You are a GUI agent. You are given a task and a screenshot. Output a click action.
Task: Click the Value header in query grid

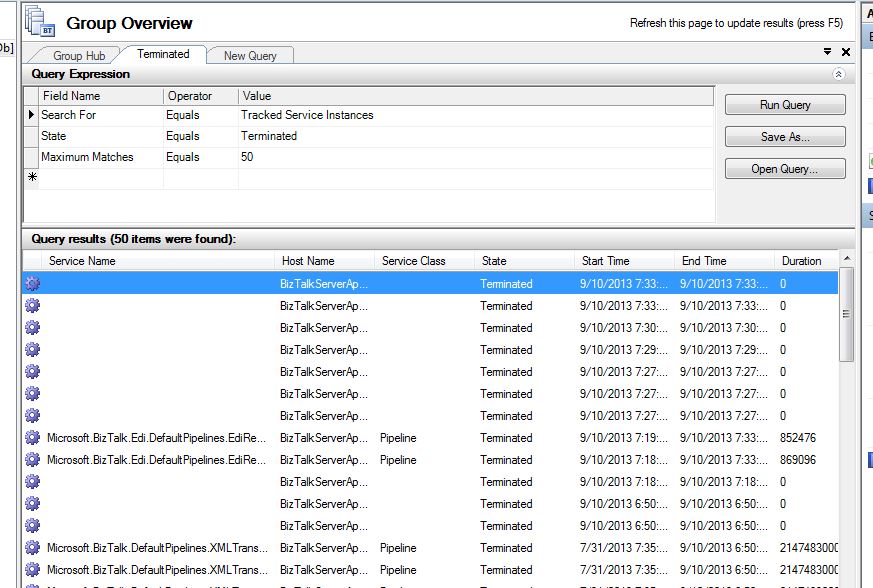pyautogui.click(x=476, y=96)
